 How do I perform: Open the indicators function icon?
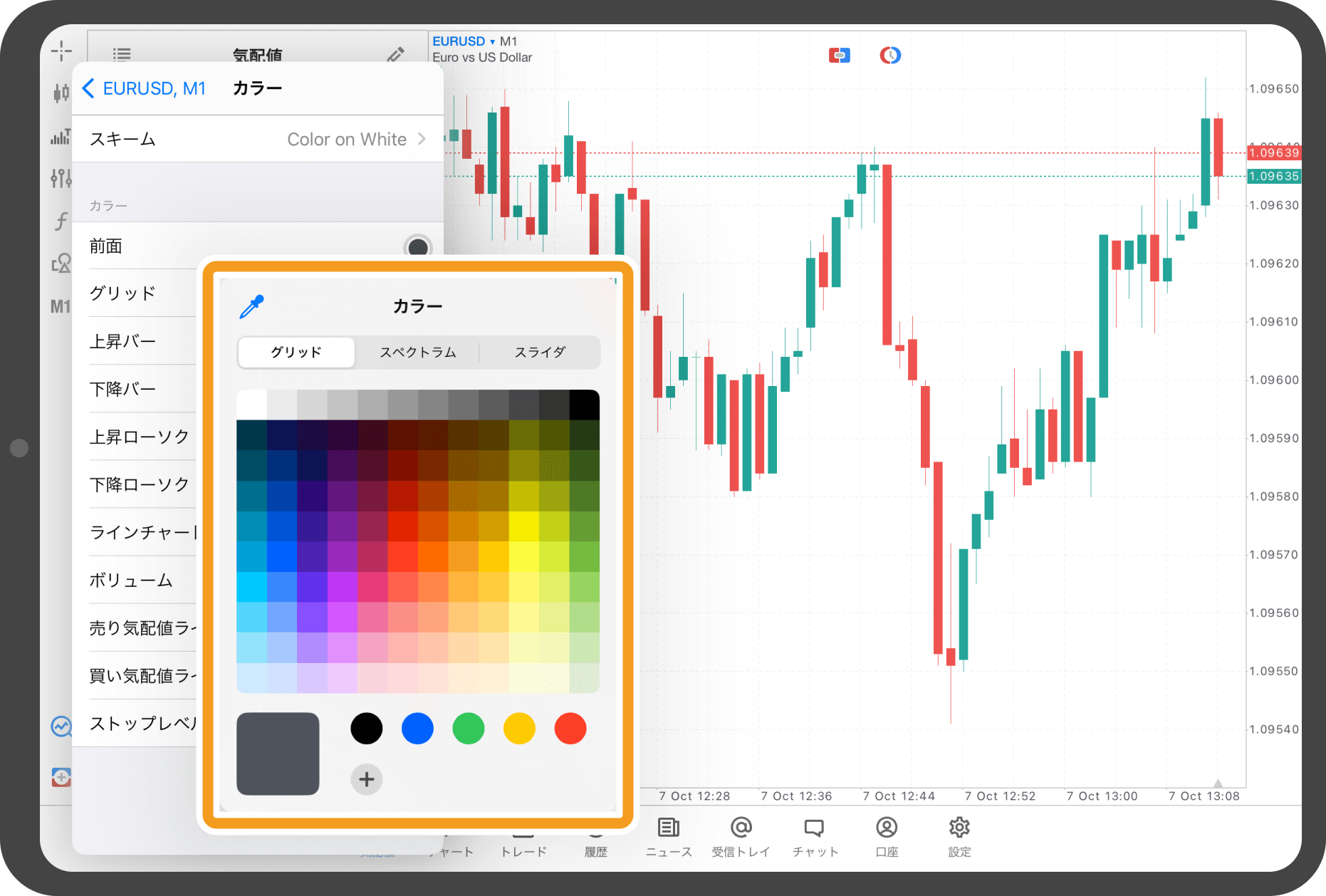coord(61,222)
